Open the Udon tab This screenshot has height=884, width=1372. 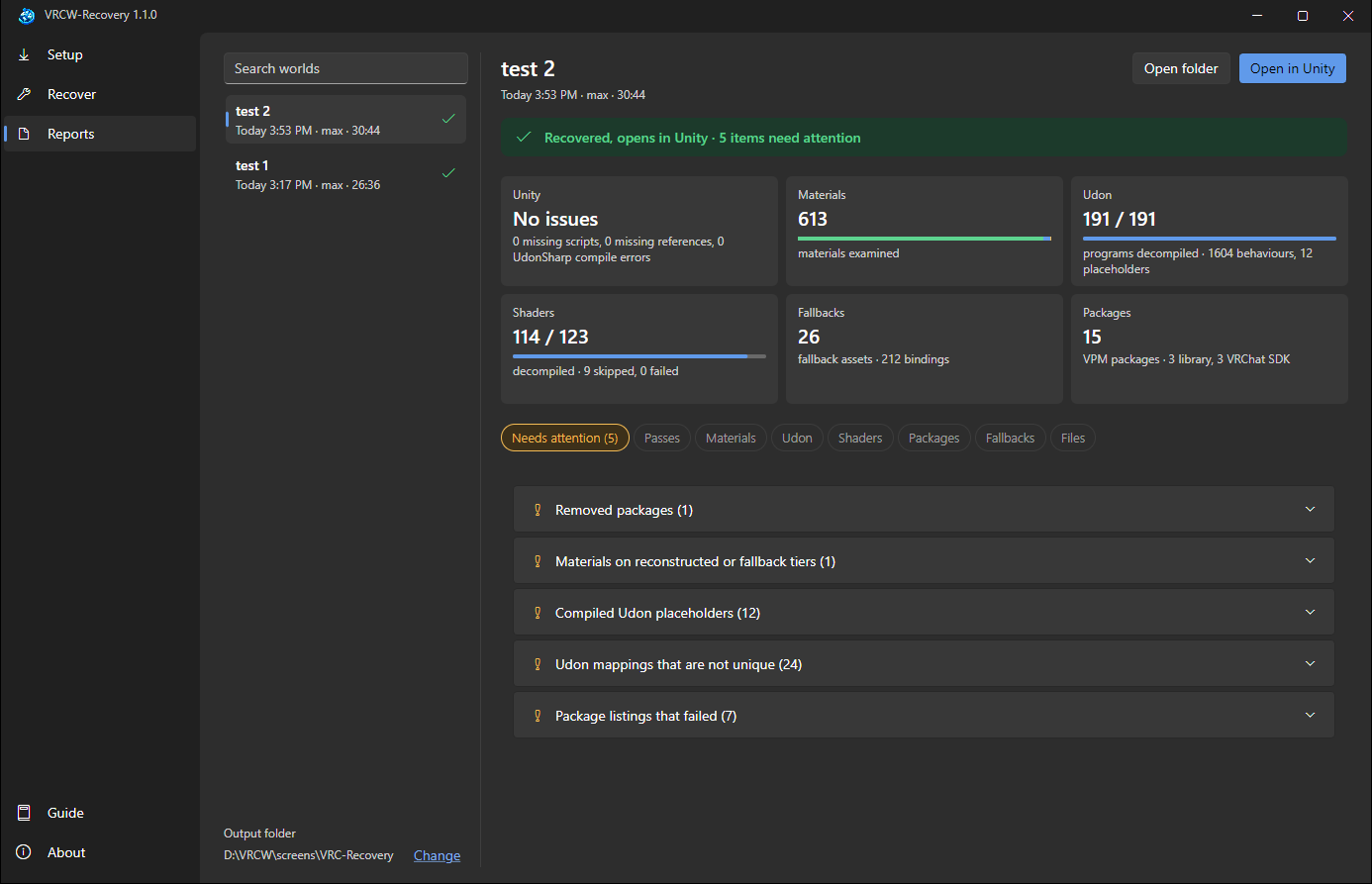[797, 438]
